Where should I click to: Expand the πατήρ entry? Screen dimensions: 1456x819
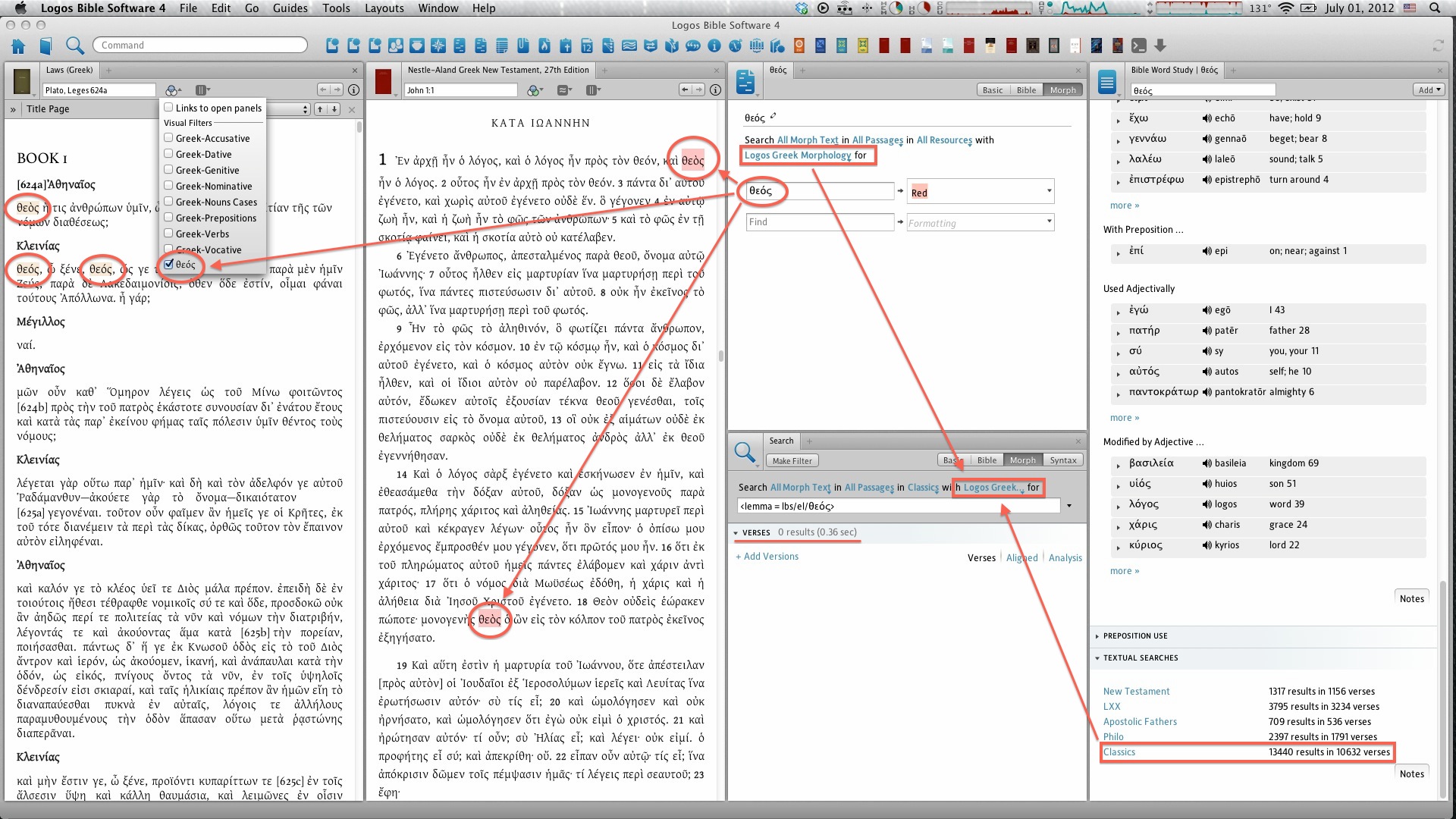click(x=1118, y=332)
